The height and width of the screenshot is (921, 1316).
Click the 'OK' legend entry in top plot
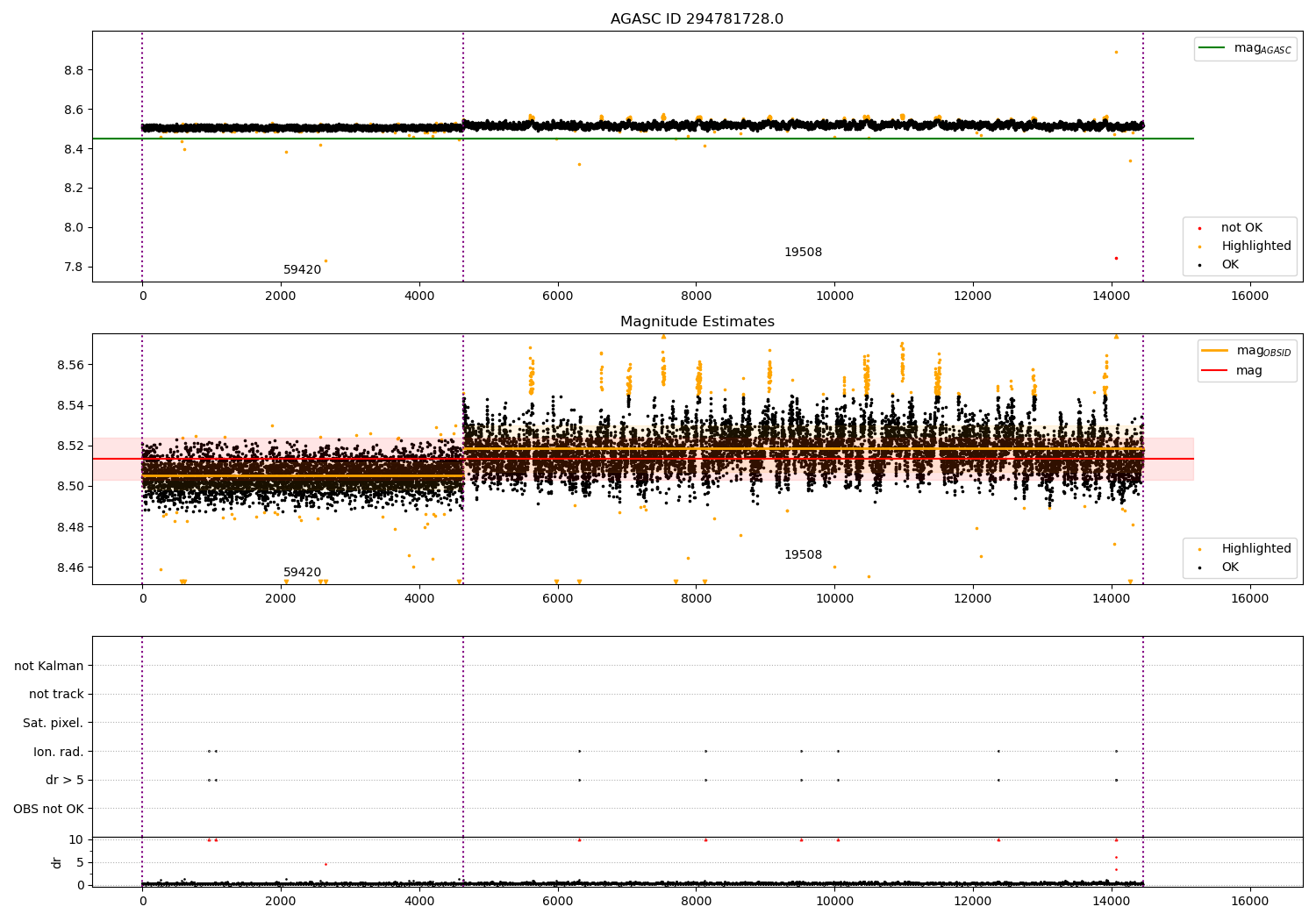click(x=1230, y=265)
